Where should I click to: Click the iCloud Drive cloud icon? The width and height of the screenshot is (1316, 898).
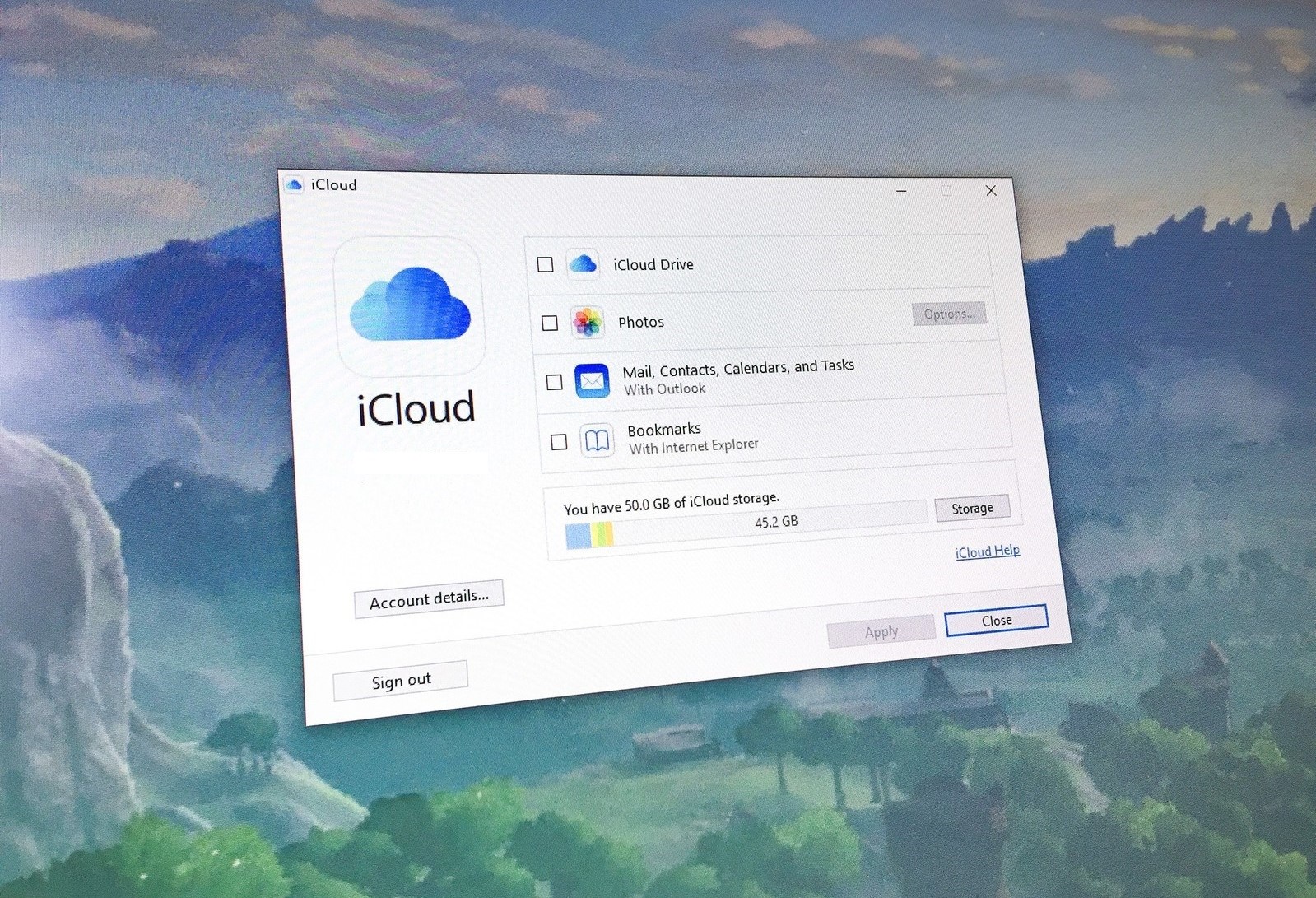pos(584,264)
